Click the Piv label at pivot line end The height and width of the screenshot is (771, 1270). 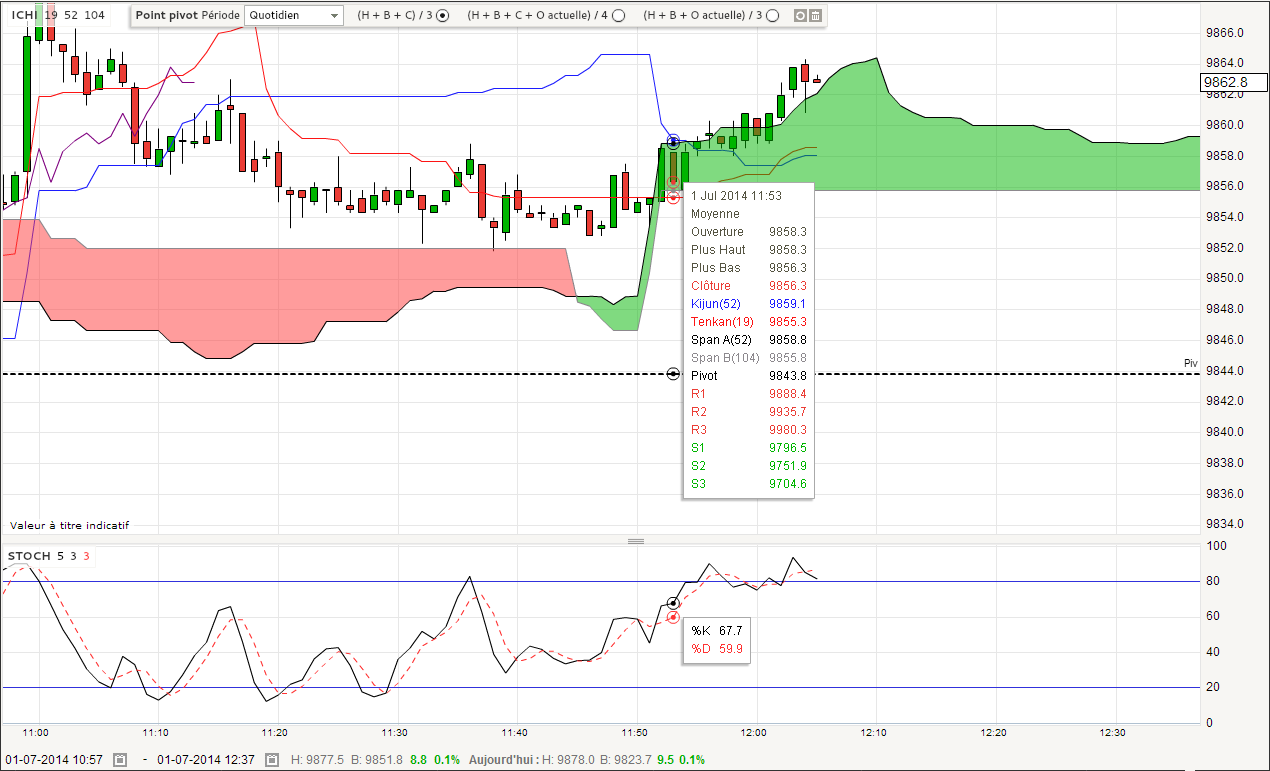(1190, 364)
